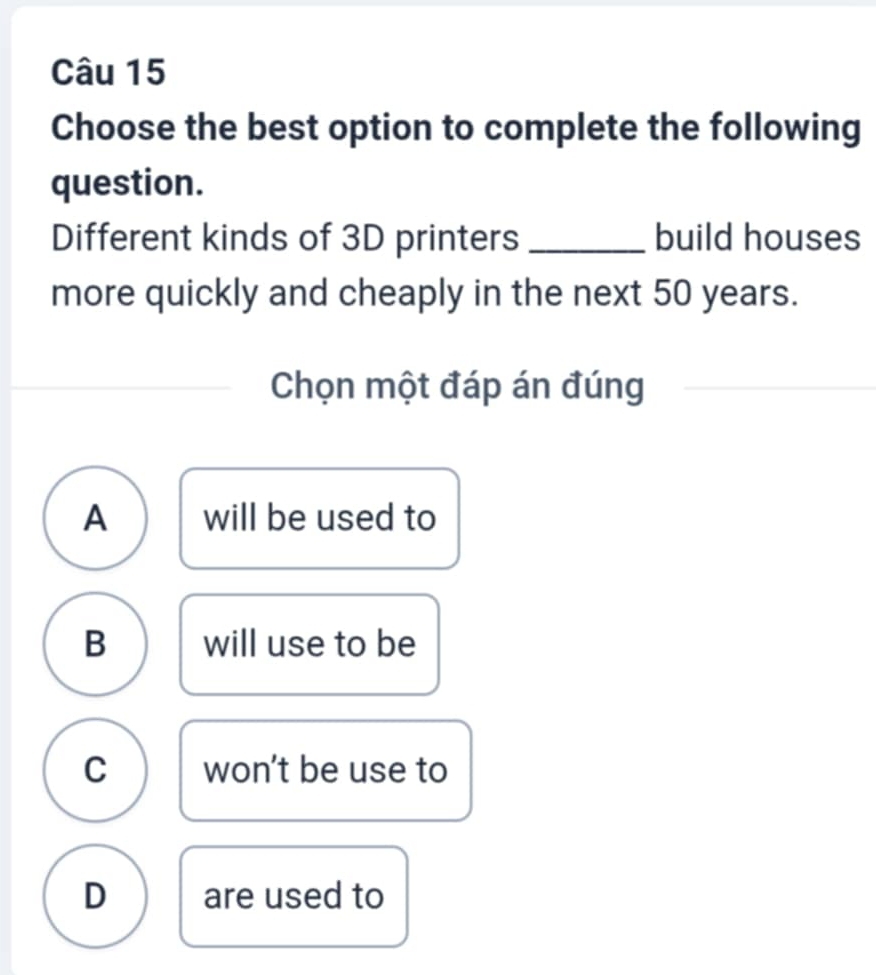This screenshot has height=975, width=876.
Task: Pick the answer "won't be use to"
Action: (325, 770)
